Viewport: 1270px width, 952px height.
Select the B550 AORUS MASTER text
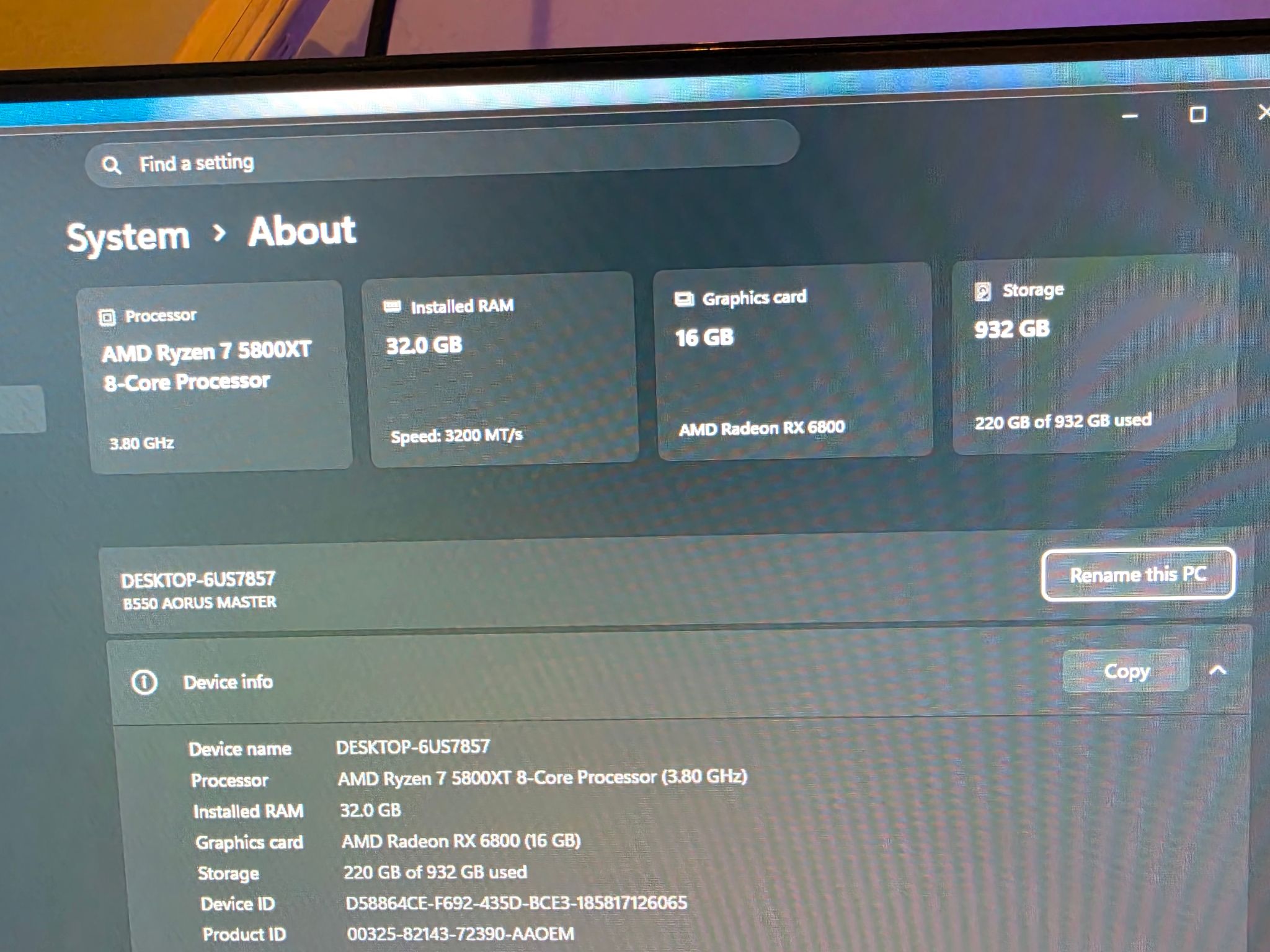tap(200, 602)
